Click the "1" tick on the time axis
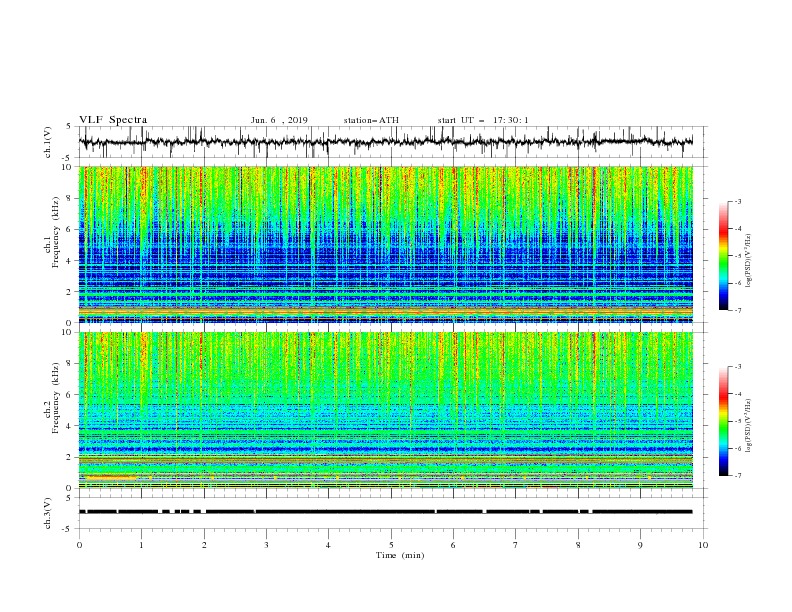 click(141, 545)
